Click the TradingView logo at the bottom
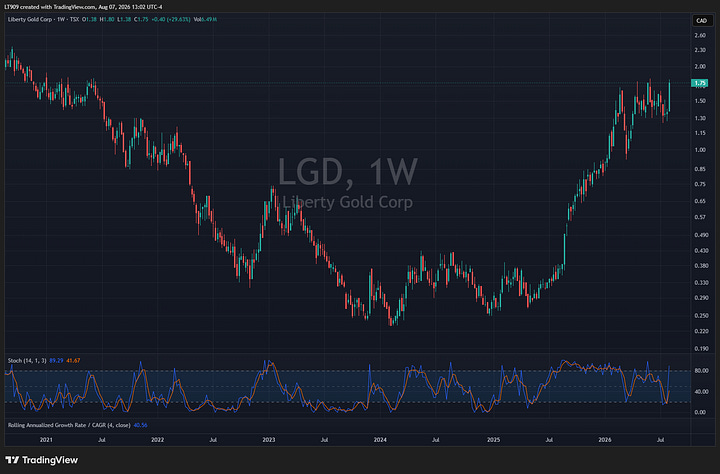The image size is (720, 474). [42, 460]
